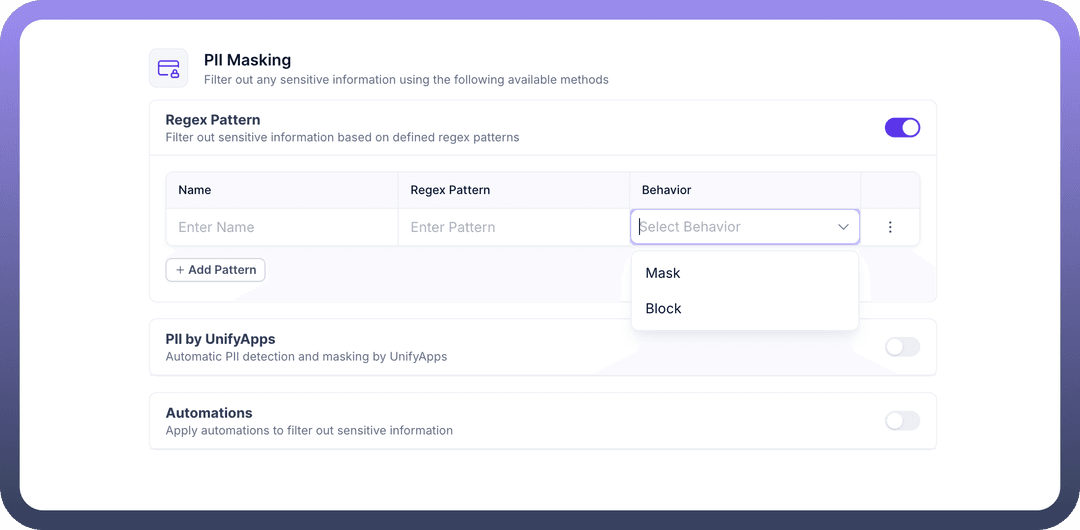This screenshot has width=1080, height=530.
Task: Click the chevron arrow in Select Behavior
Action: (843, 227)
